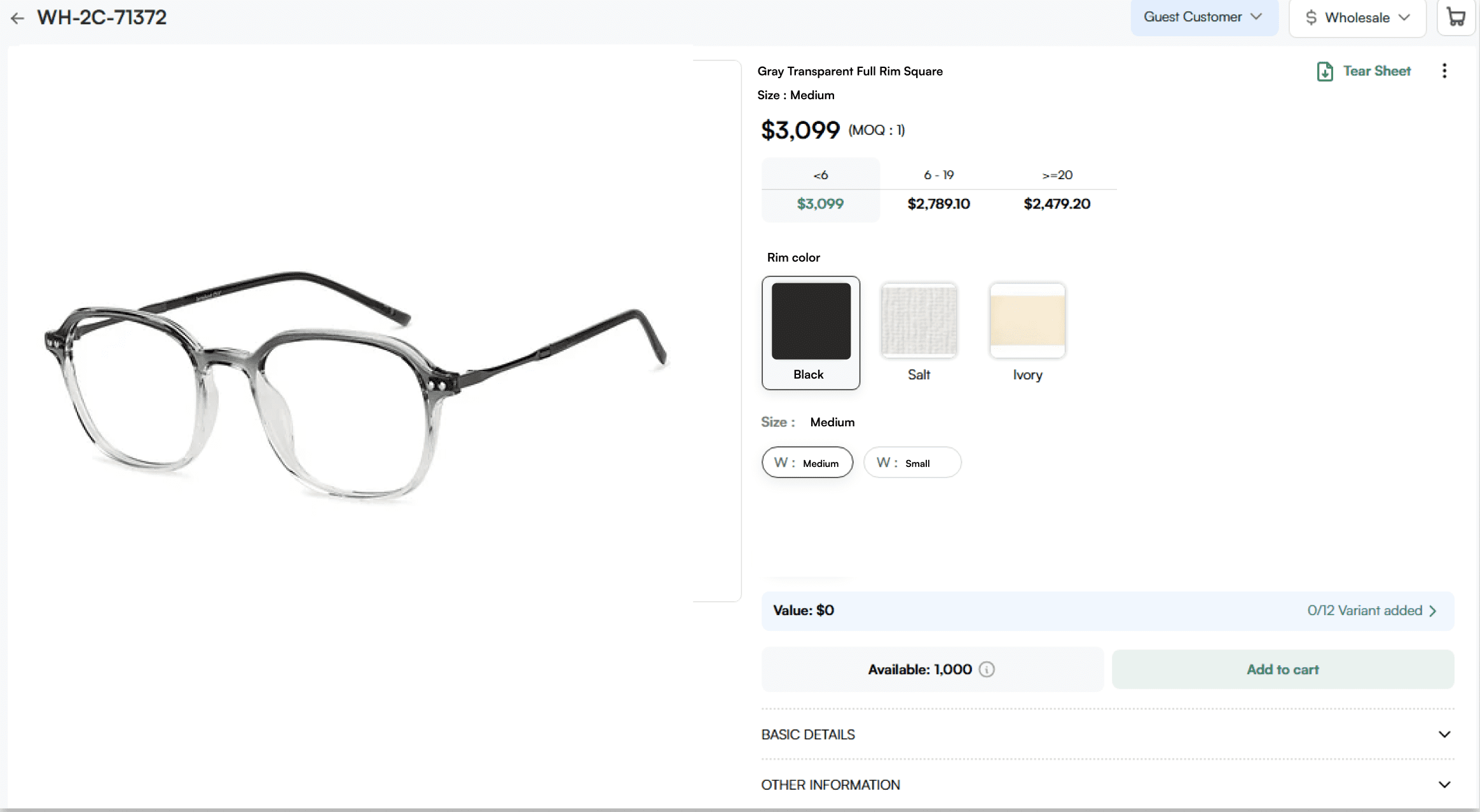Choose the Black rim color
The width and height of the screenshot is (1480, 812).
[811, 332]
